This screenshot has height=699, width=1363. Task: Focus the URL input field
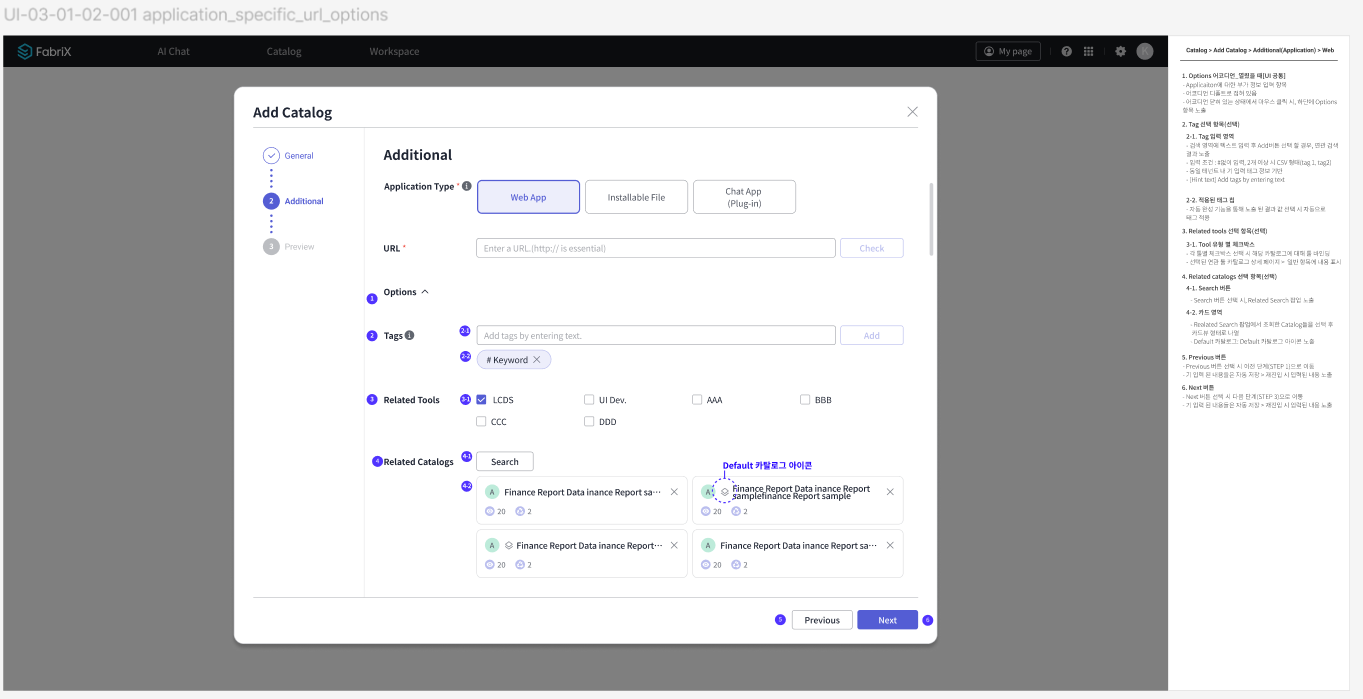click(x=656, y=248)
